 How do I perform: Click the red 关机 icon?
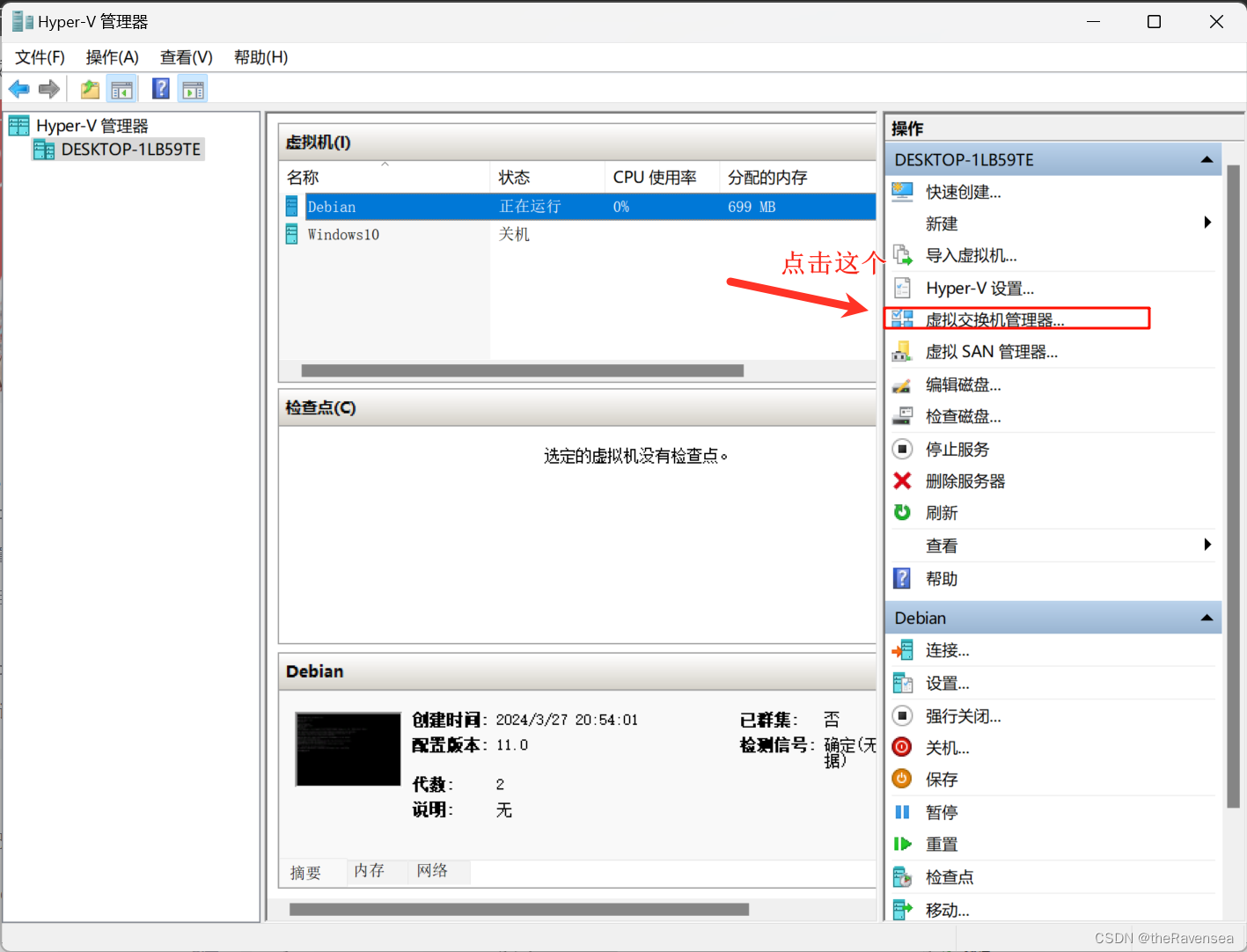902,747
